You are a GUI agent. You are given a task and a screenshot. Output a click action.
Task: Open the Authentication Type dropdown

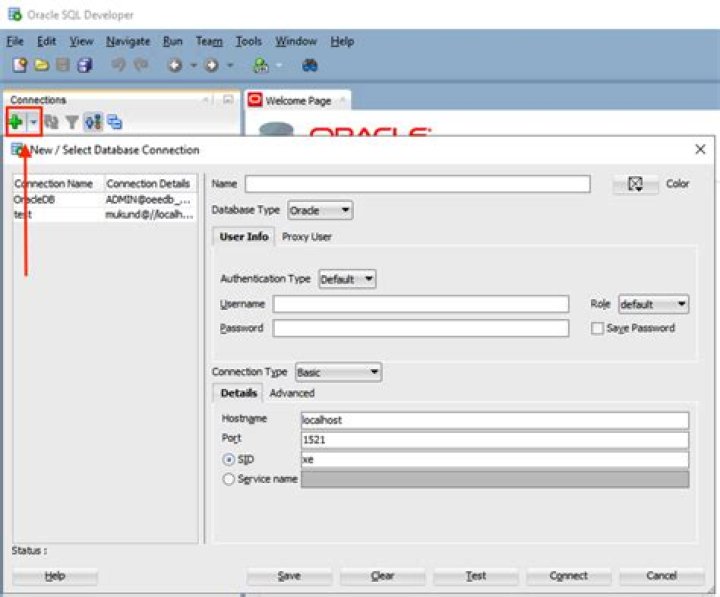pyautogui.click(x=347, y=279)
